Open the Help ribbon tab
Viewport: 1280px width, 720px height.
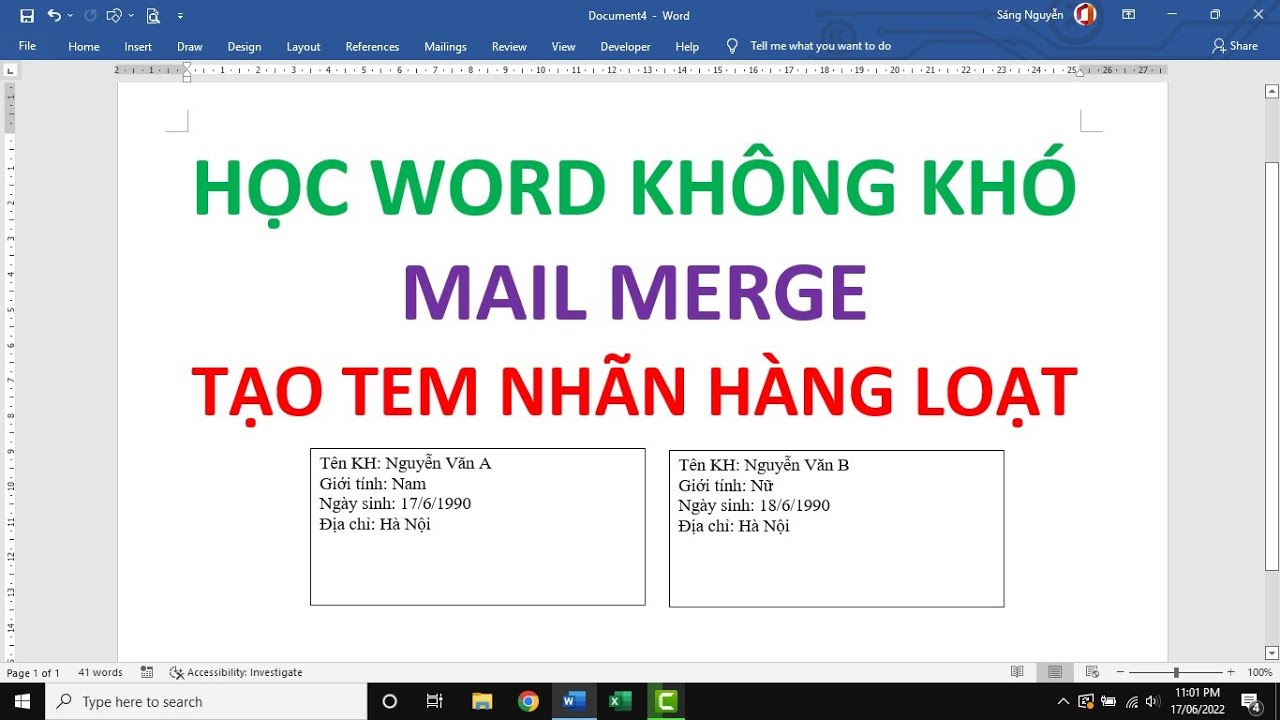pos(687,46)
